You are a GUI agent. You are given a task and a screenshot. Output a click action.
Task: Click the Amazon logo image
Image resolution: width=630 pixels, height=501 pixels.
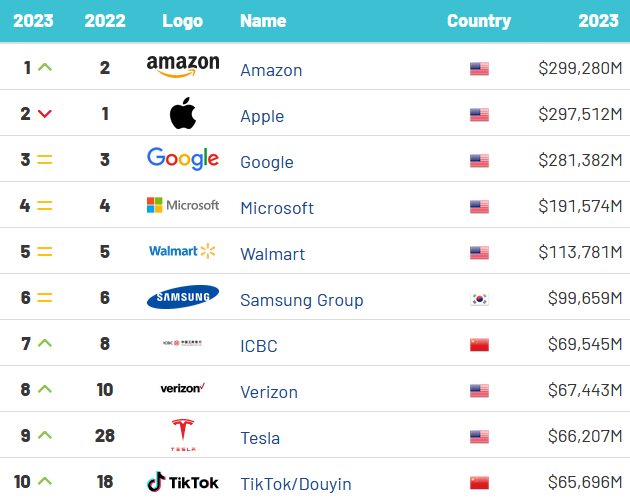183,67
